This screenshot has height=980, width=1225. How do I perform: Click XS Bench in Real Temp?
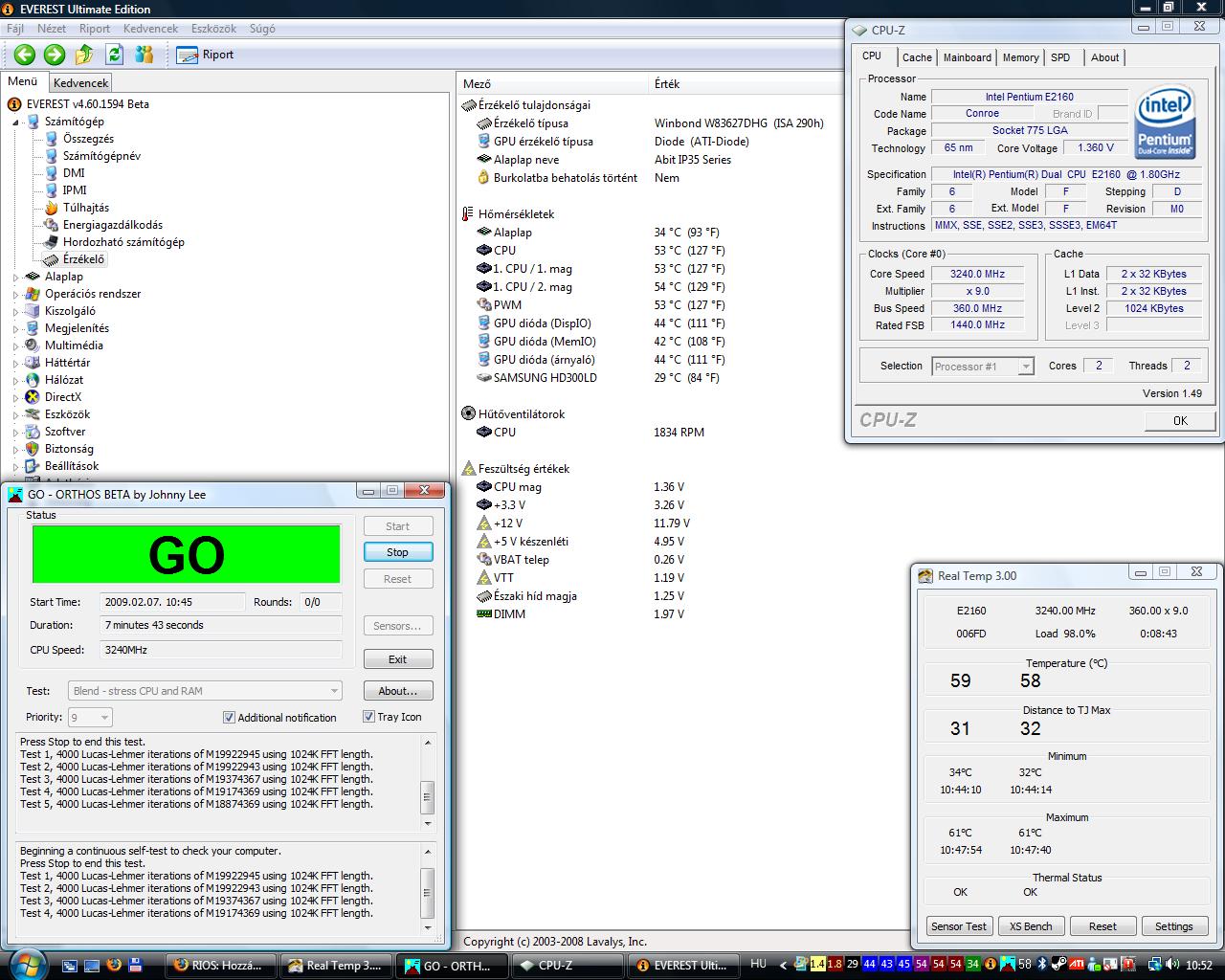point(1030,926)
